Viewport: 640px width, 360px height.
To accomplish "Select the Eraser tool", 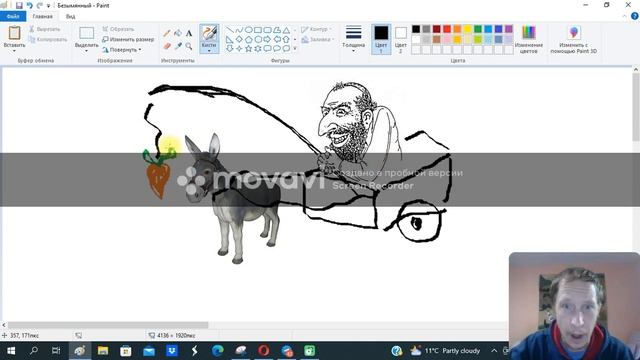I will pos(167,46).
